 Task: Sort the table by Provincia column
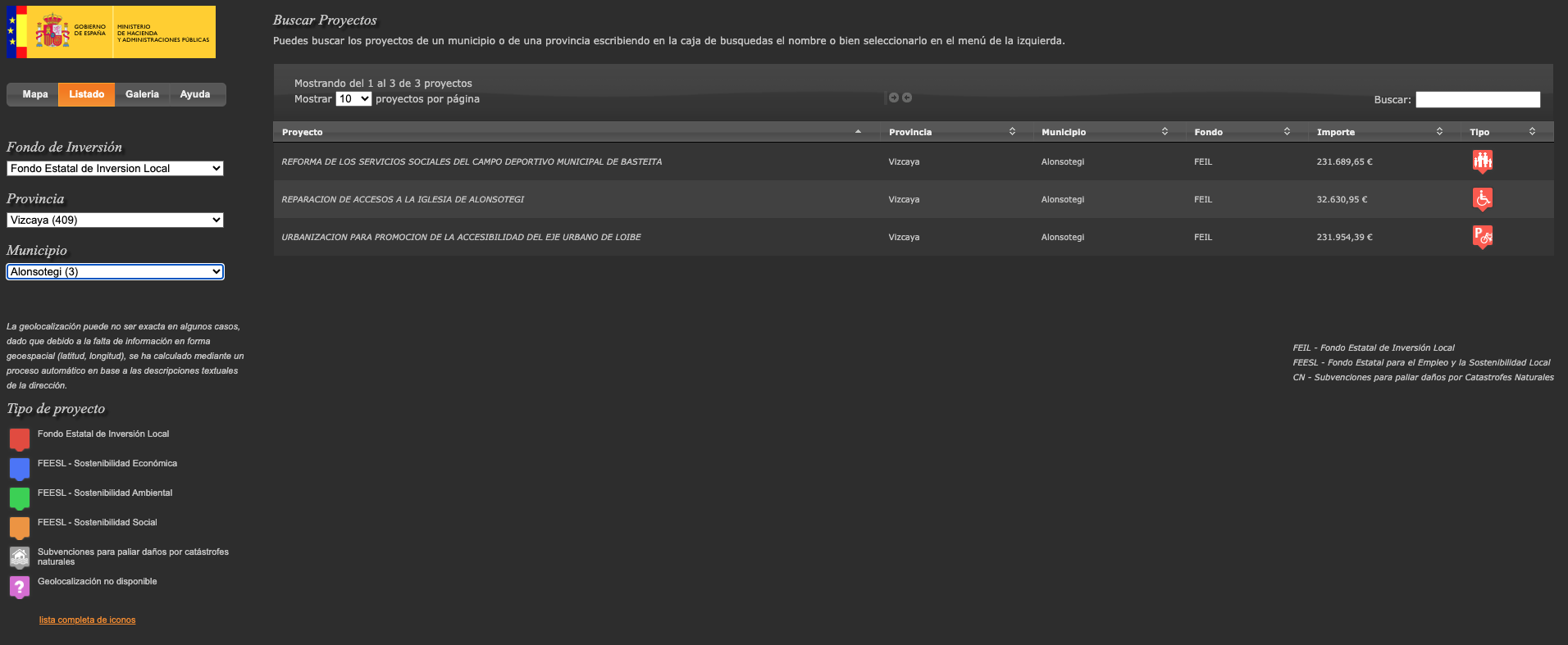pyautogui.click(x=951, y=132)
